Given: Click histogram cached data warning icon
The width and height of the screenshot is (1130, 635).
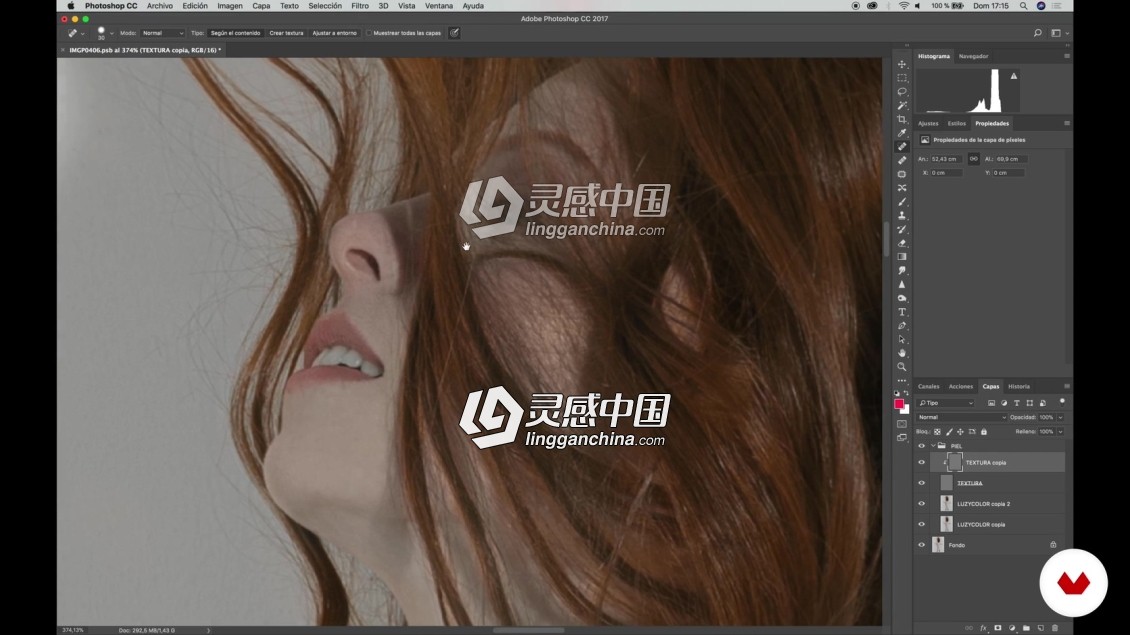Looking at the screenshot, I should coord(1013,76).
